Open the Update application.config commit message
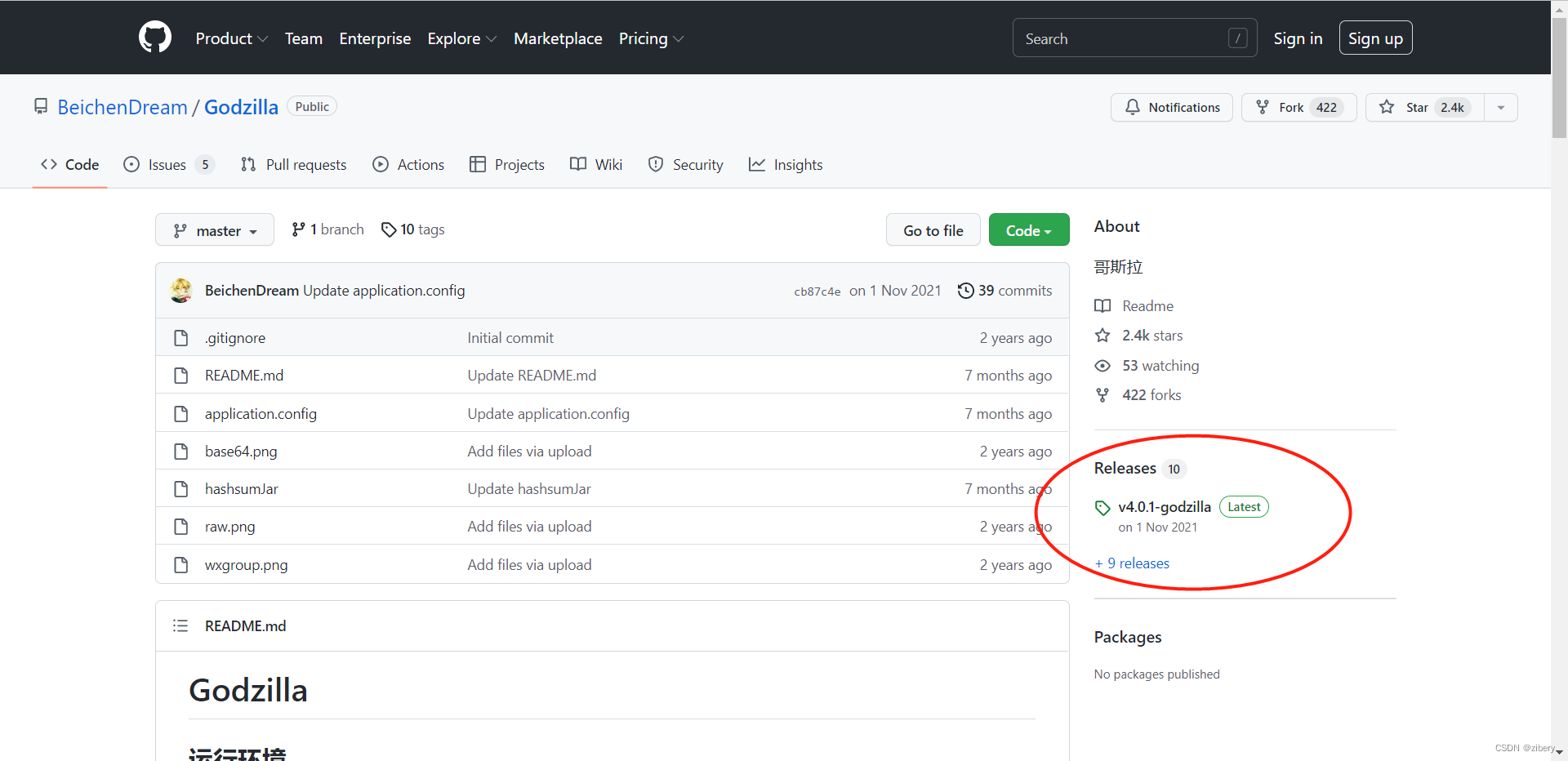This screenshot has width=1568, height=761. (x=384, y=291)
